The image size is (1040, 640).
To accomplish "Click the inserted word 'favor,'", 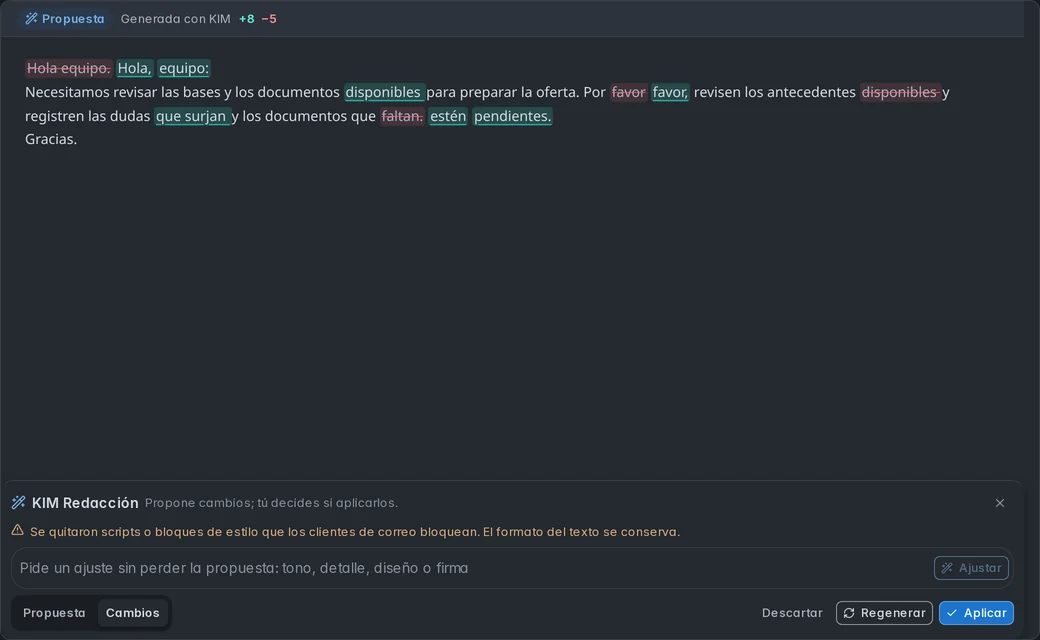I will [x=670, y=92].
